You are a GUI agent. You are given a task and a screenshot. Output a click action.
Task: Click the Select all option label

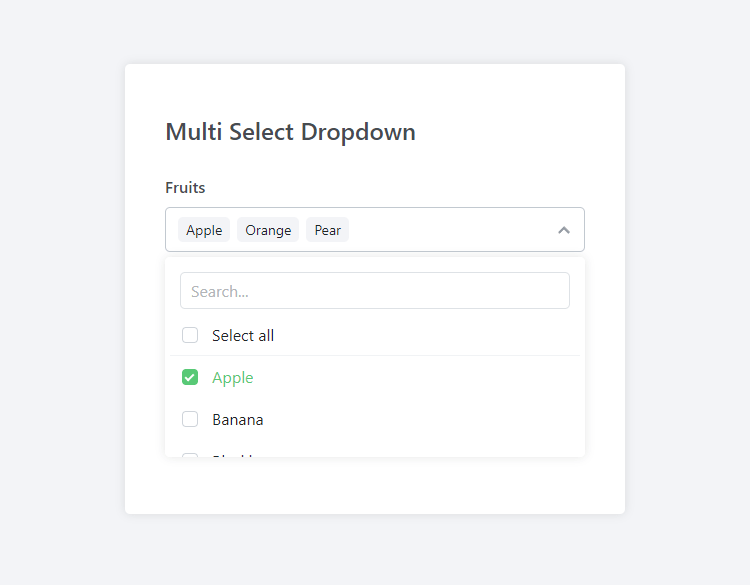click(243, 336)
